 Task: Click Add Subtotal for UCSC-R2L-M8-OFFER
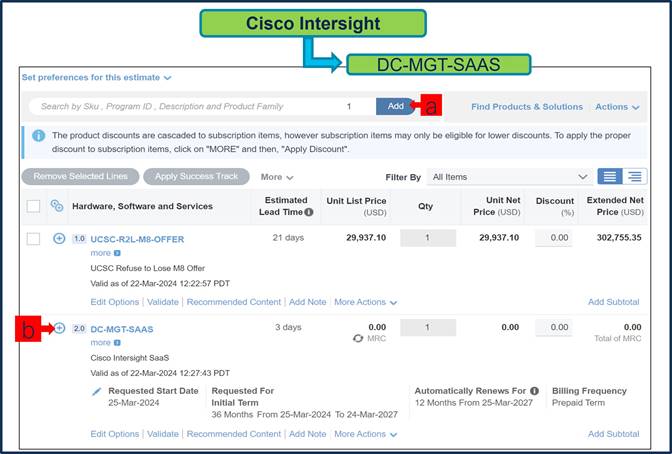tap(613, 302)
